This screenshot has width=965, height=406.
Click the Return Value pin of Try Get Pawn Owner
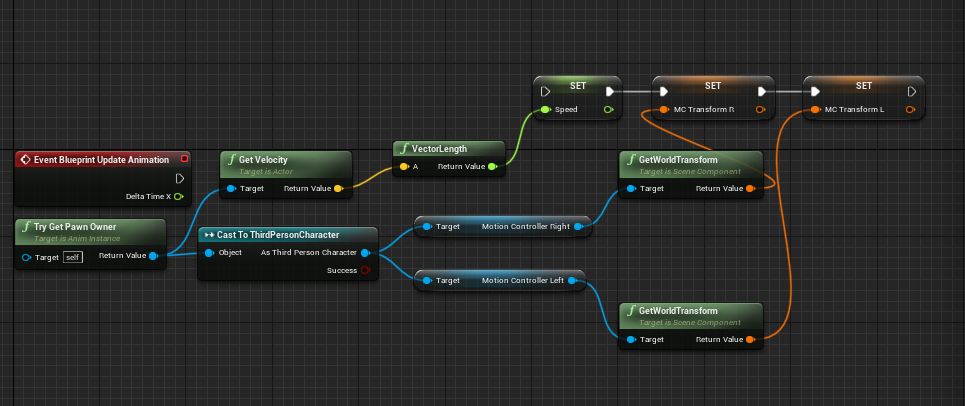coord(153,256)
